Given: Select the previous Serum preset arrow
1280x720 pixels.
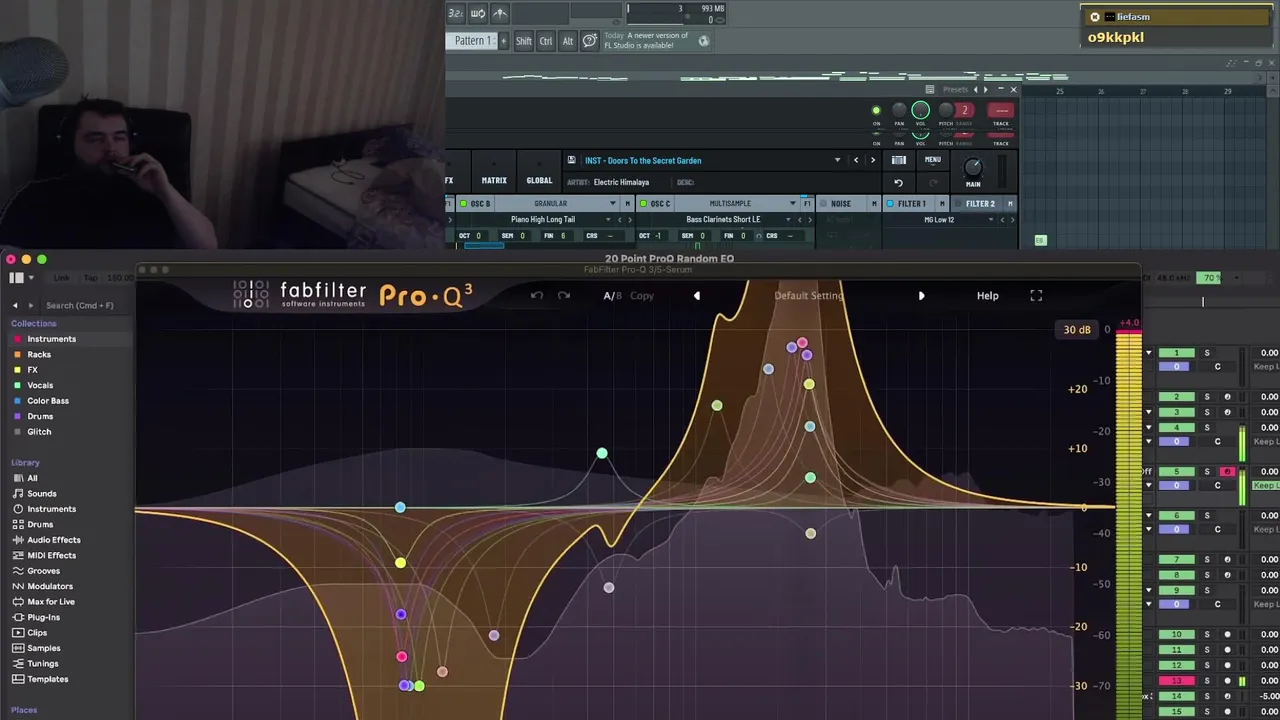Looking at the screenshot, I should point(856,160).
